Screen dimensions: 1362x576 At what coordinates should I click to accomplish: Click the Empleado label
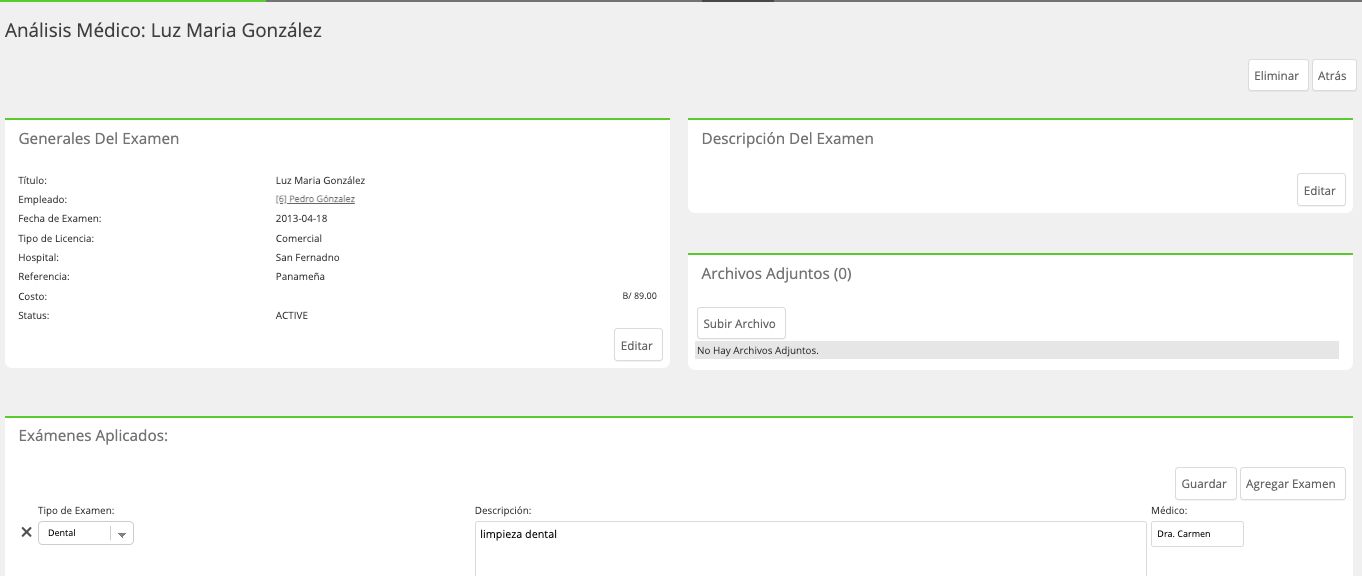tap(43, 200)
